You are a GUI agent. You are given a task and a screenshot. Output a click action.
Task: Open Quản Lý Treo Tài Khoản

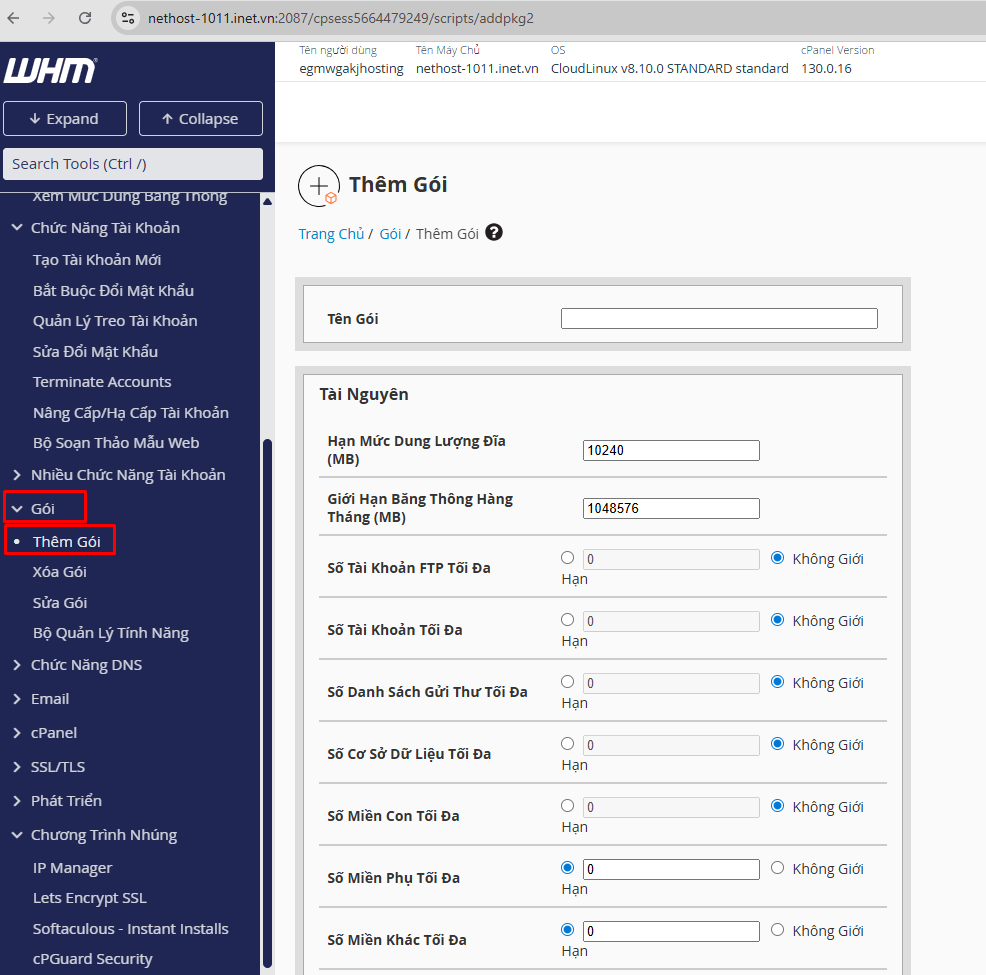115,321
